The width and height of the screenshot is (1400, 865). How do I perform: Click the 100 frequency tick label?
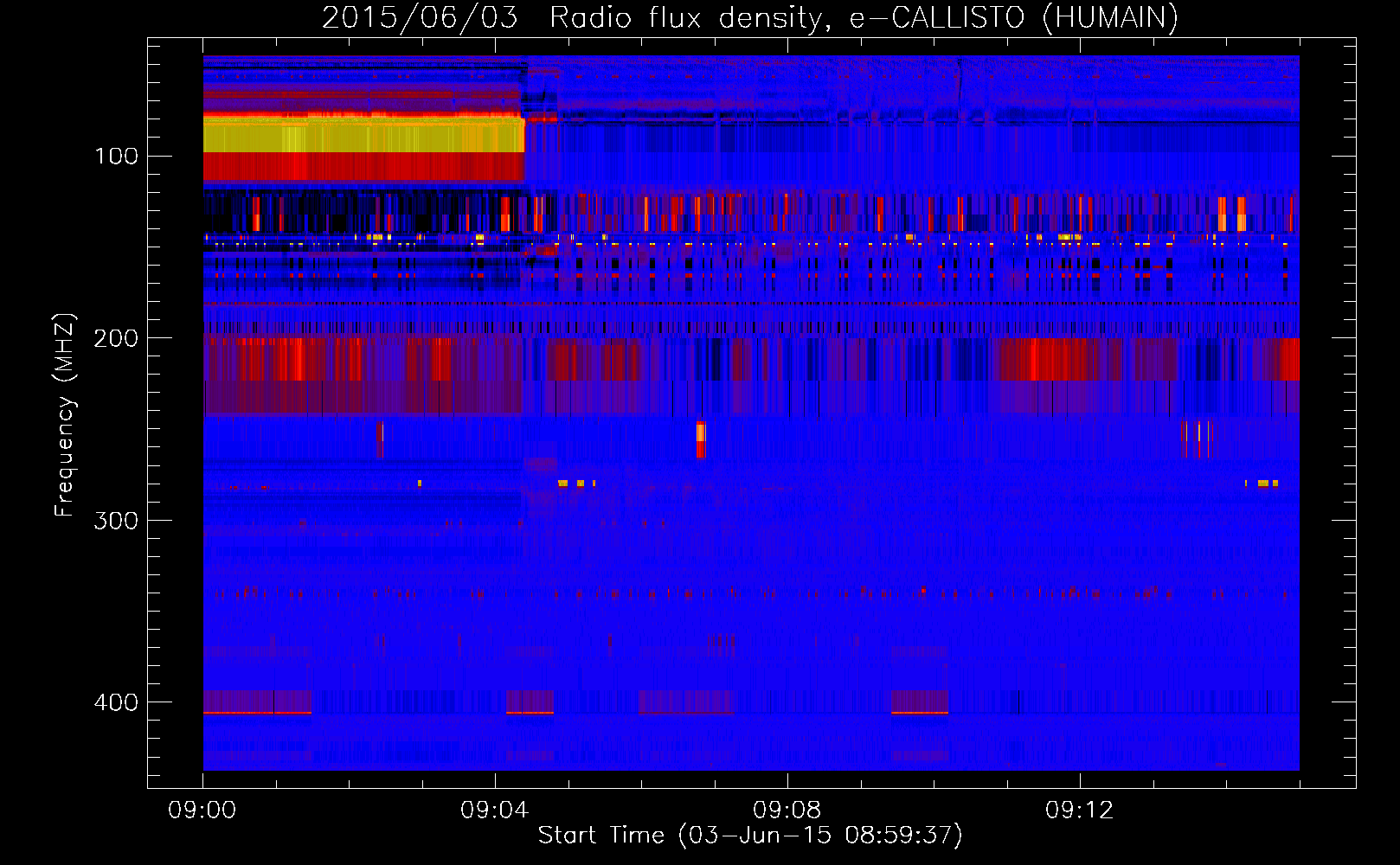(116, 157)
